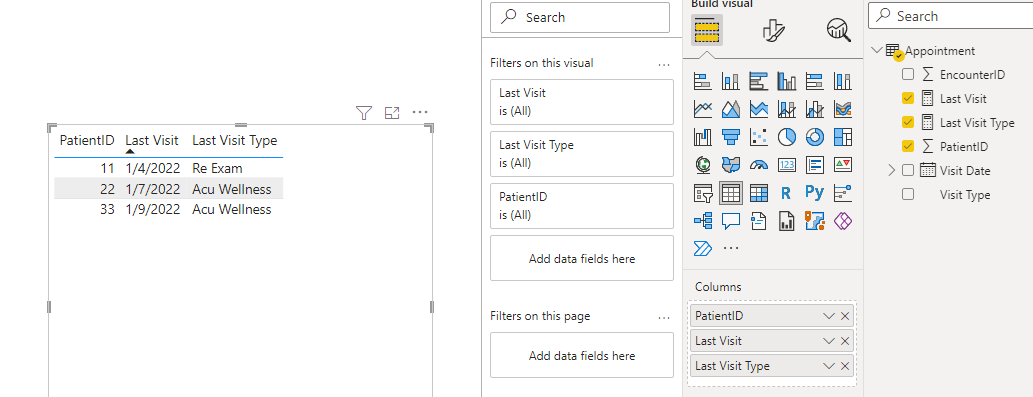Image resolution: width=1033 pixels, height=397 pixels.
Task: Check the Visit Date field checkbox
Action: [908, 171]
